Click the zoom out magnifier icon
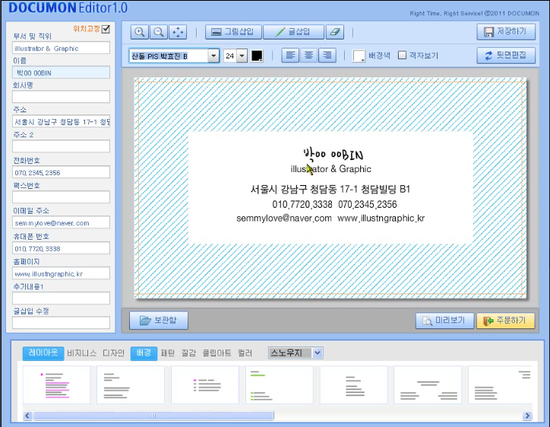This screenshot has width=550, height=427. coord(159,32)
